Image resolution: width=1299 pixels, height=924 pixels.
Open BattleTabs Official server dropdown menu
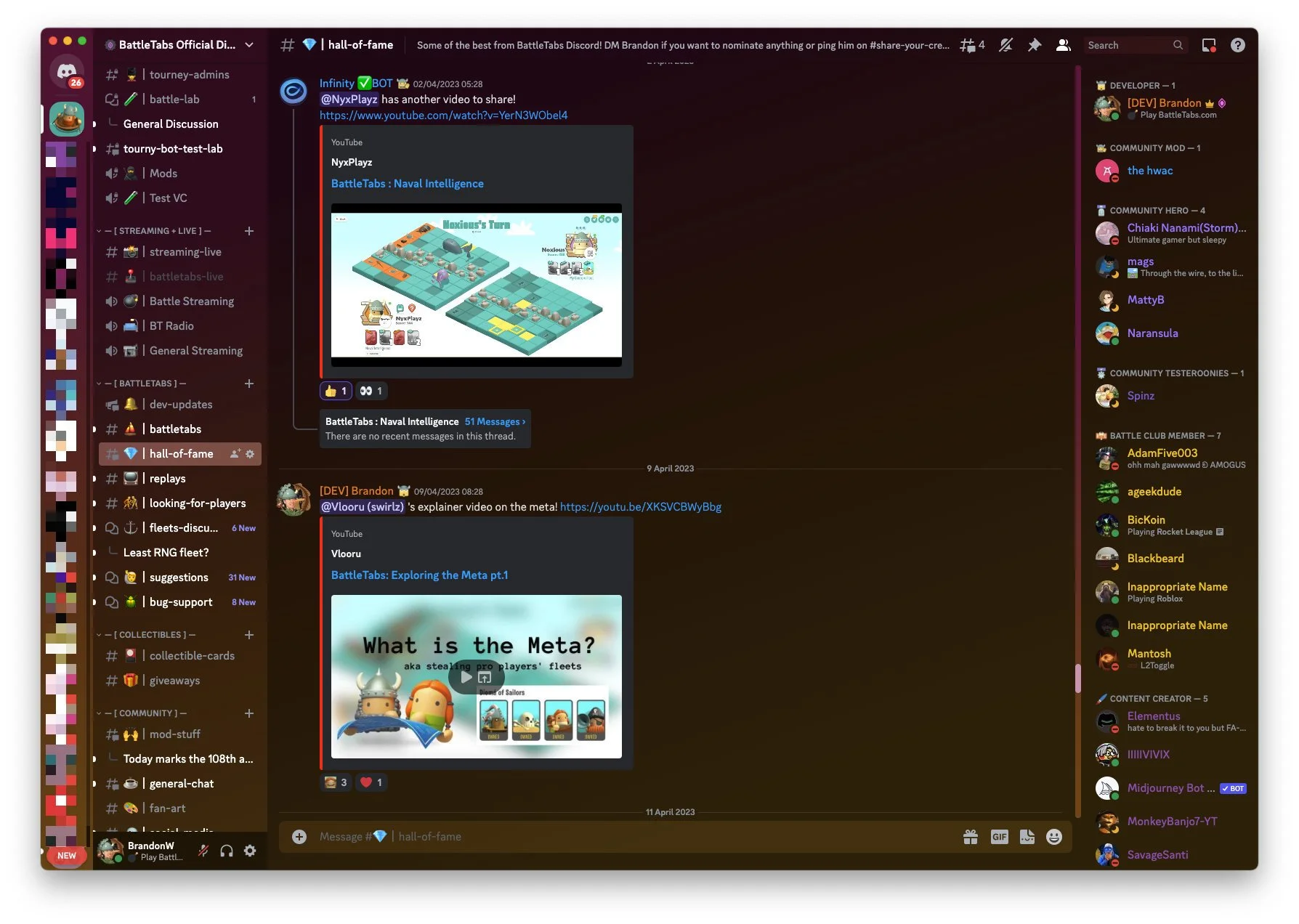[x=179, y=44]
